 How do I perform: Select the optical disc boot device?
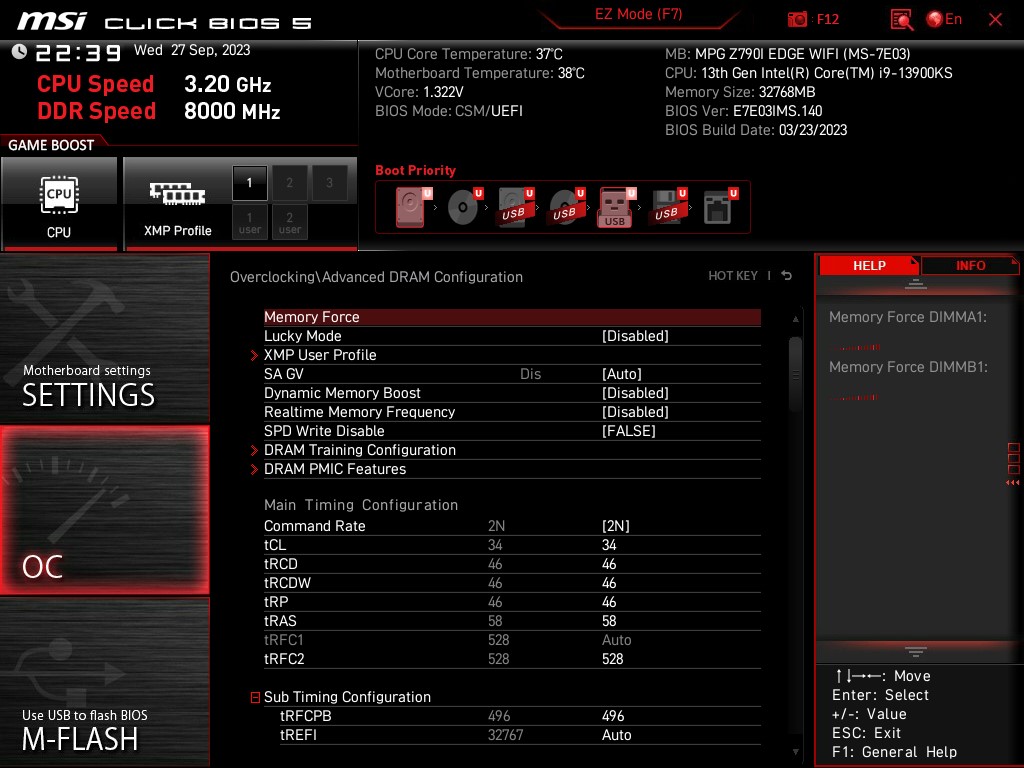point(465,207)
